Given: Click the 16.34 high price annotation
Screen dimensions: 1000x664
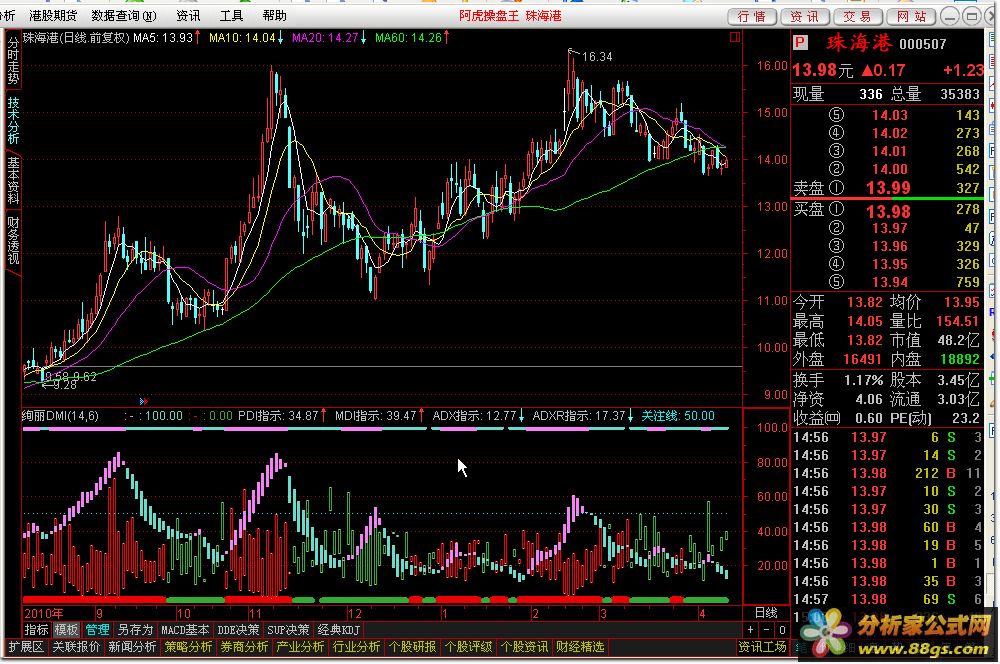Looking at the screenshot, I should tap(597, 57).
